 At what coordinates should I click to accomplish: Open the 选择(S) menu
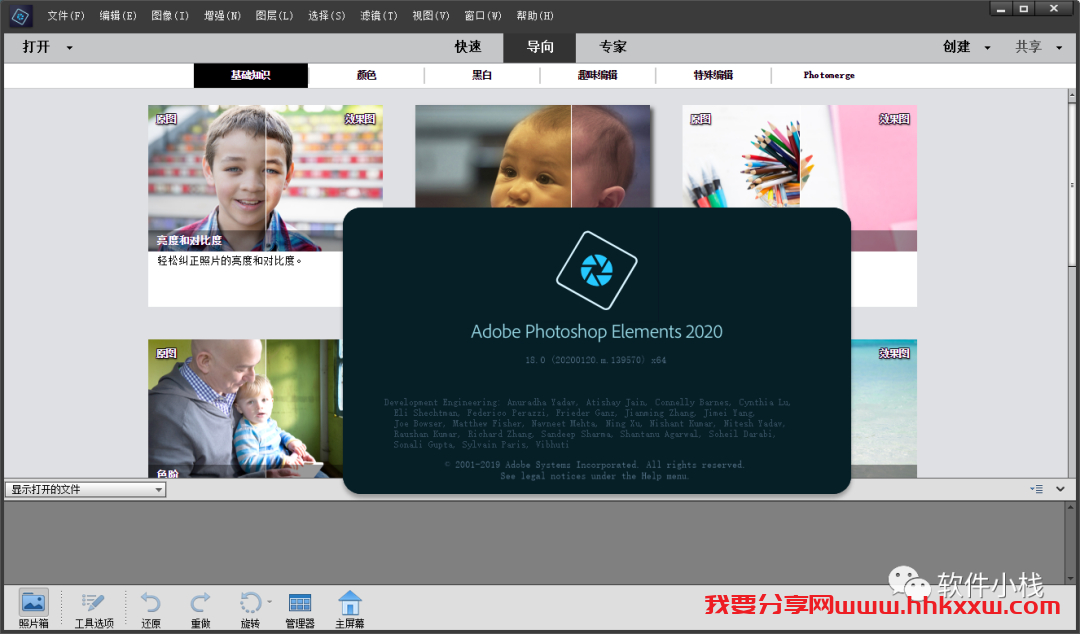pyautogui.click(x=326, y=15)
